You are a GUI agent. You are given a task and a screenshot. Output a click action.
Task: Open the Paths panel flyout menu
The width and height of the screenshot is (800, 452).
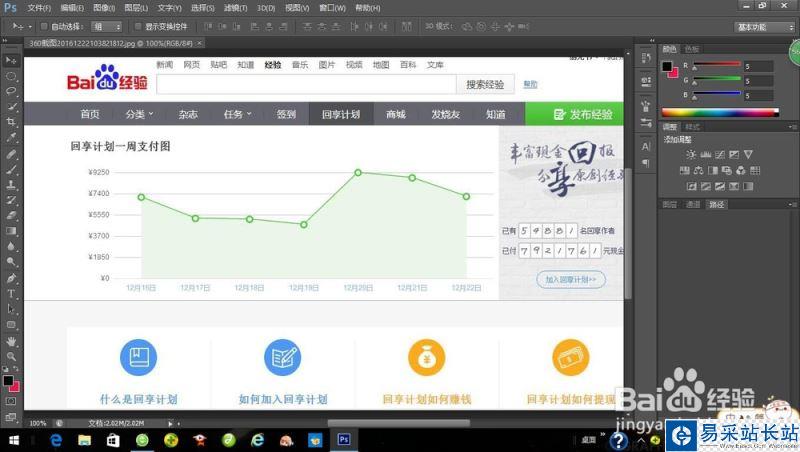[792, 205]
